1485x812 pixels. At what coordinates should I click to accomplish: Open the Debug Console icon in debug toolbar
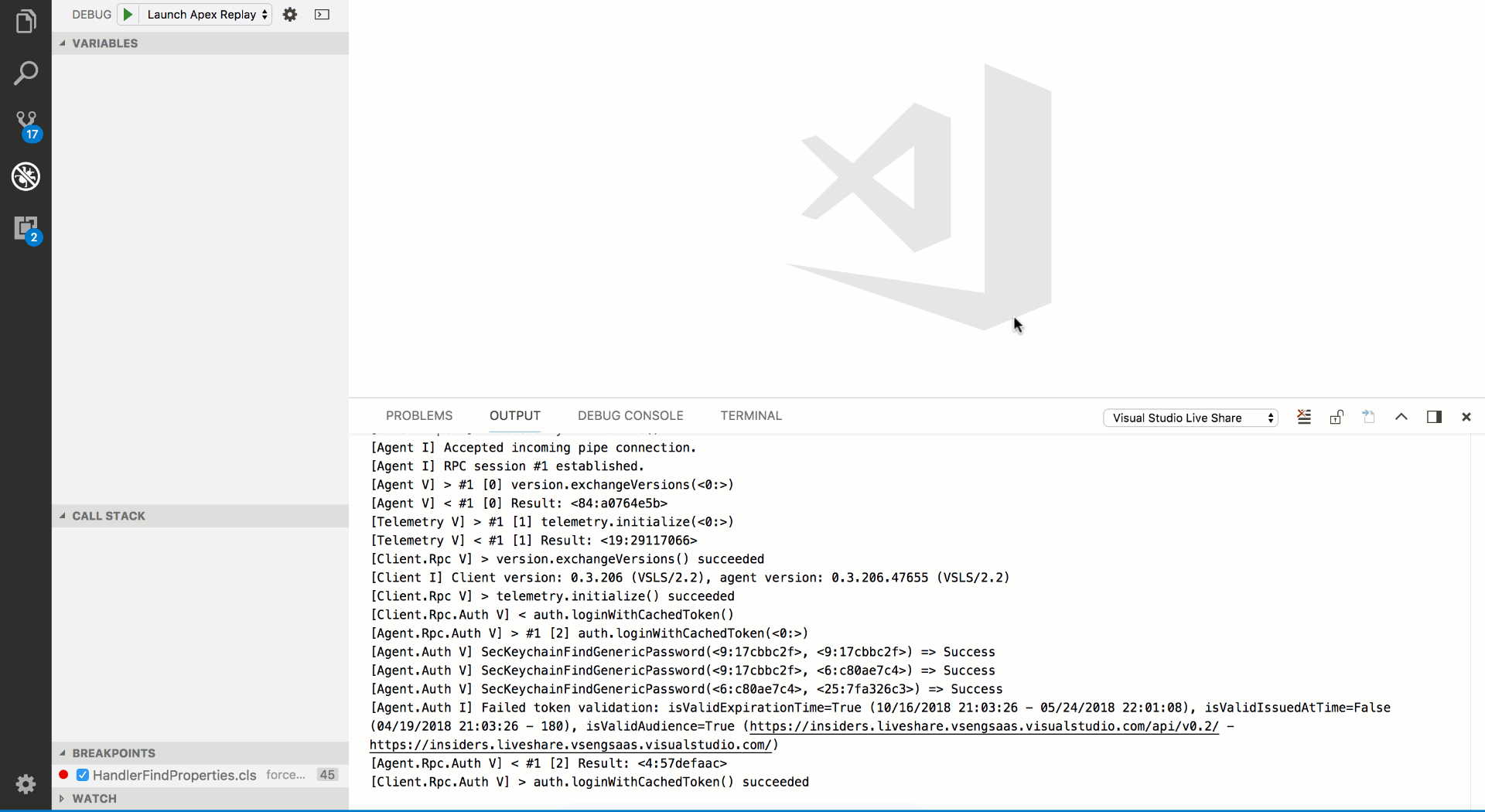coord(323,14)
